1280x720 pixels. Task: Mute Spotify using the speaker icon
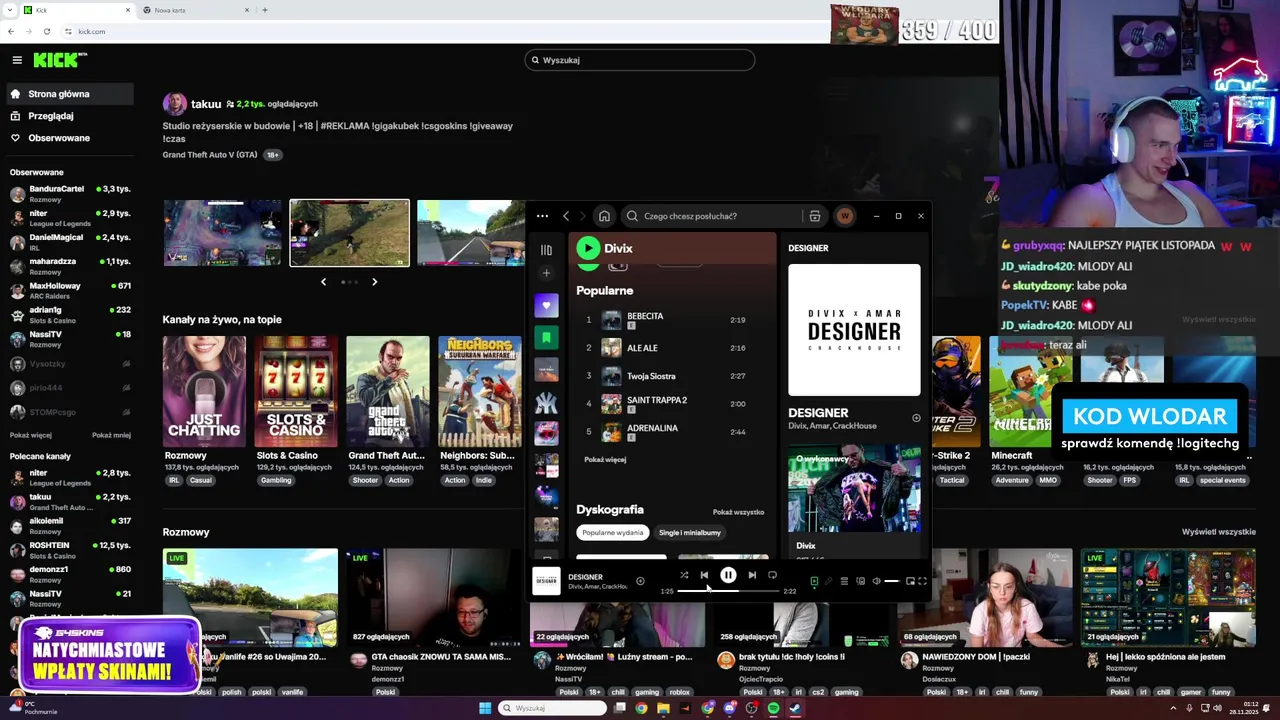tap(876, 581)
